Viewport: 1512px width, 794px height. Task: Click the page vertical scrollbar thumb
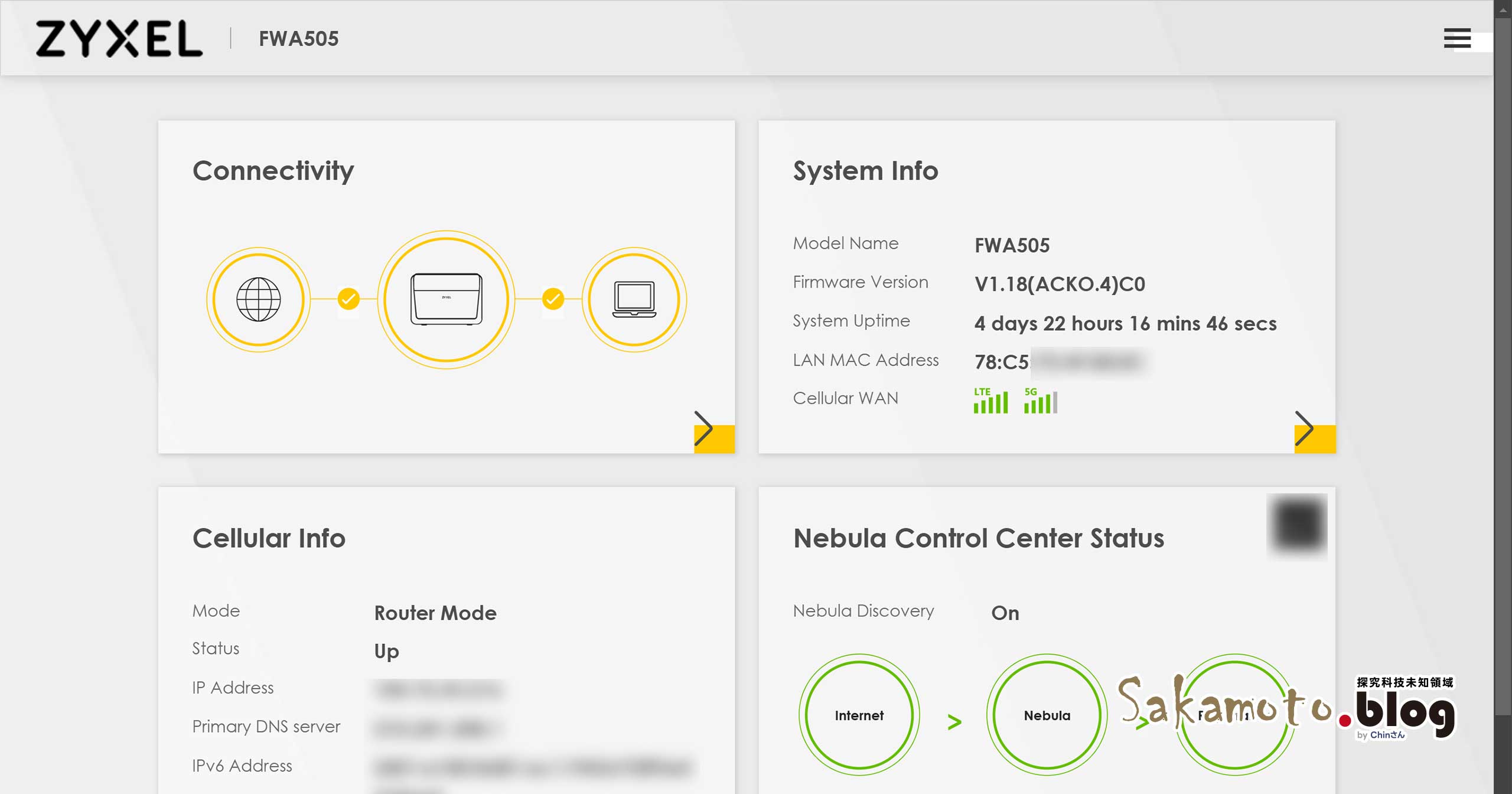[1503, 366]
